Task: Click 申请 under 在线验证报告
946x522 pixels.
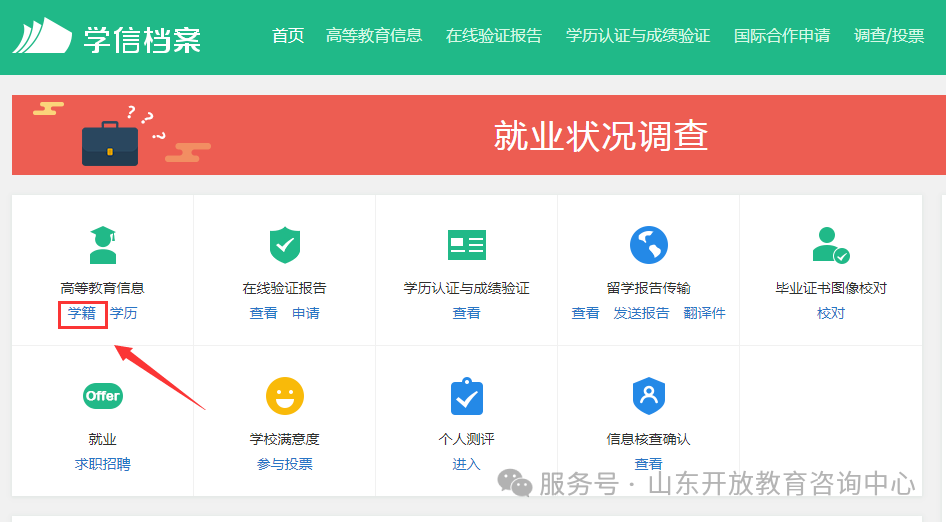Action: coord(306,313)
